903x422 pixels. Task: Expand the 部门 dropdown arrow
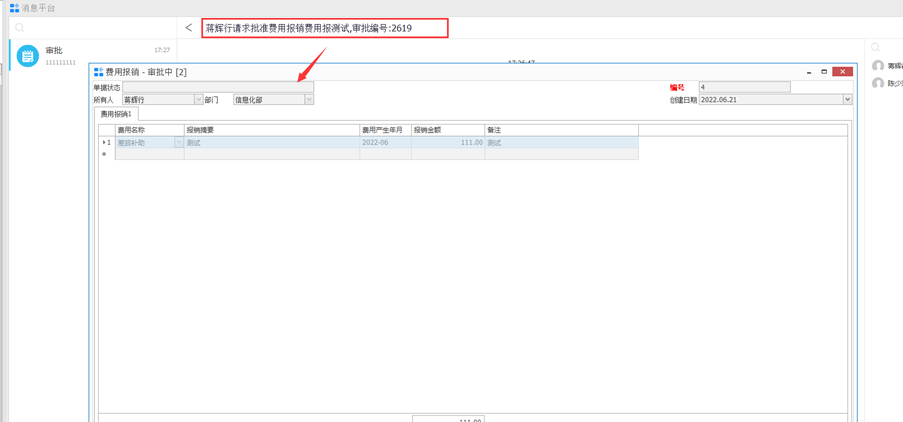309,100
